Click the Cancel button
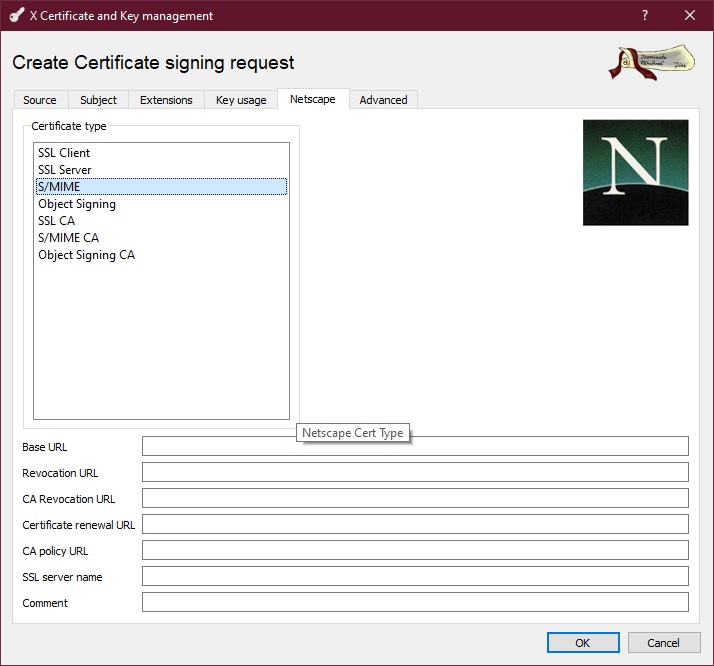714x666 pixels. [663, 643]
